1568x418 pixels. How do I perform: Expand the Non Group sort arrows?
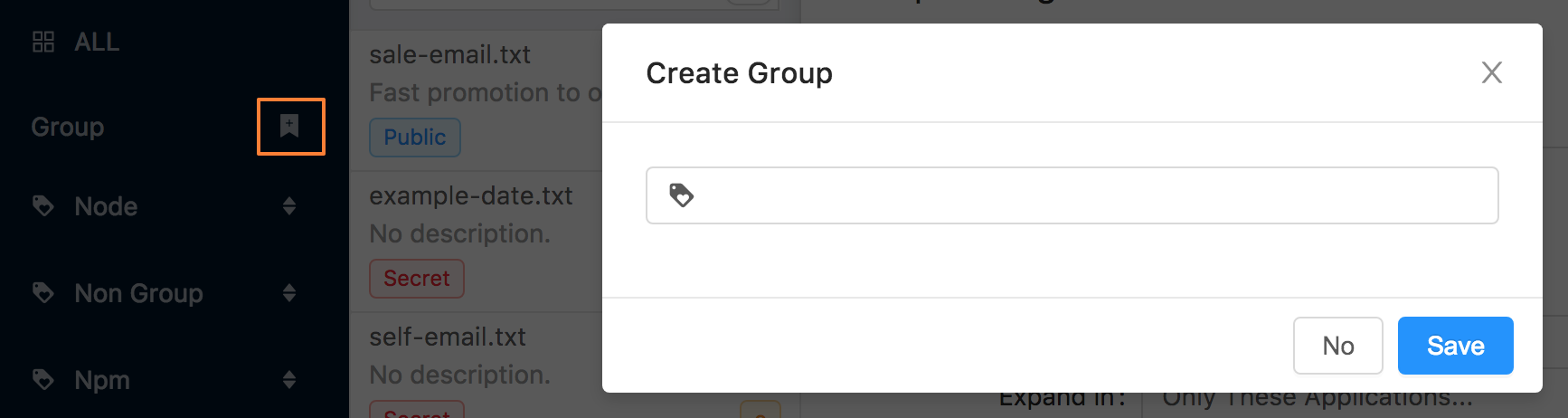point(289,292)
